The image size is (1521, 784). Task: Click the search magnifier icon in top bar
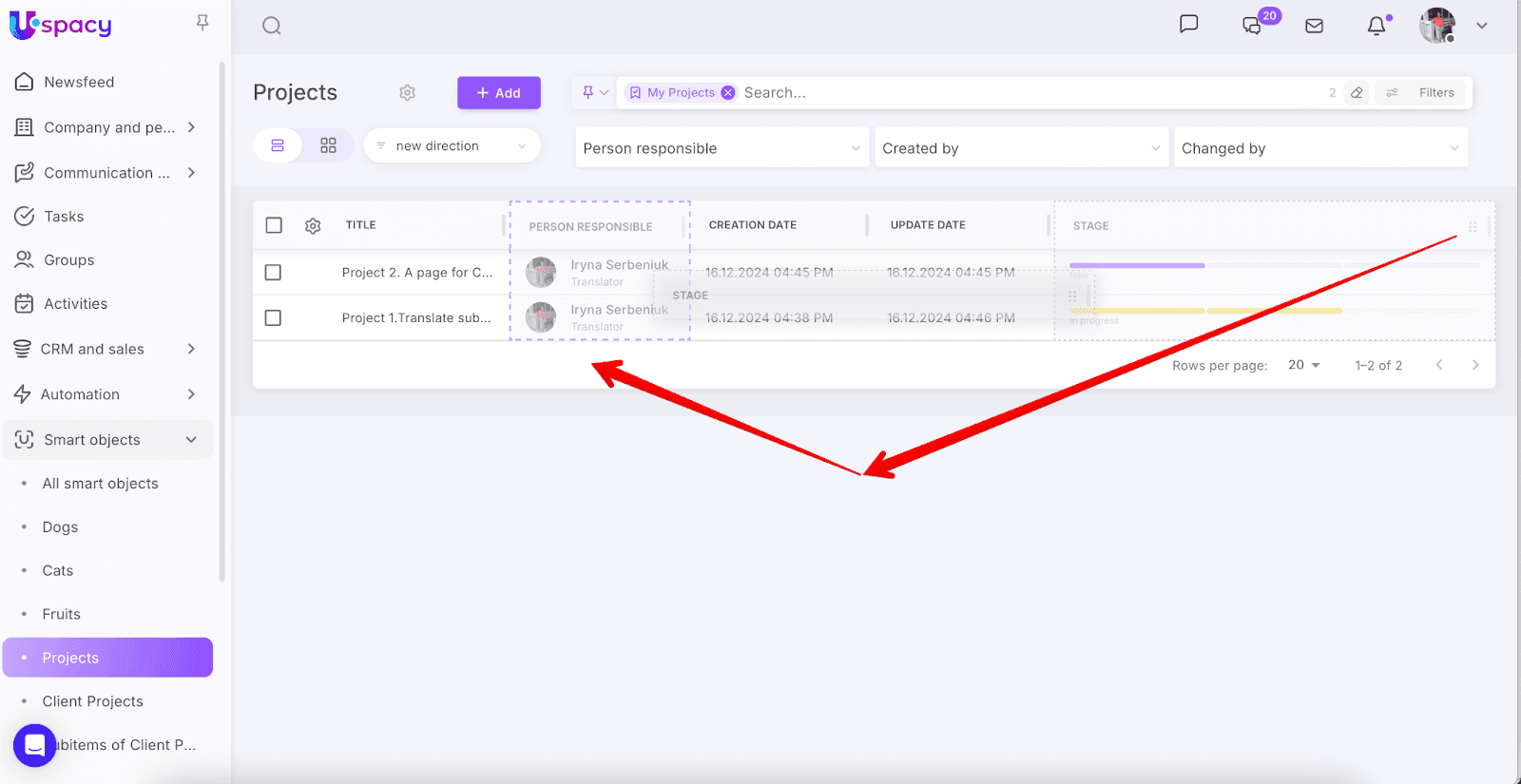pyautogui.click(x=272, y=26)
